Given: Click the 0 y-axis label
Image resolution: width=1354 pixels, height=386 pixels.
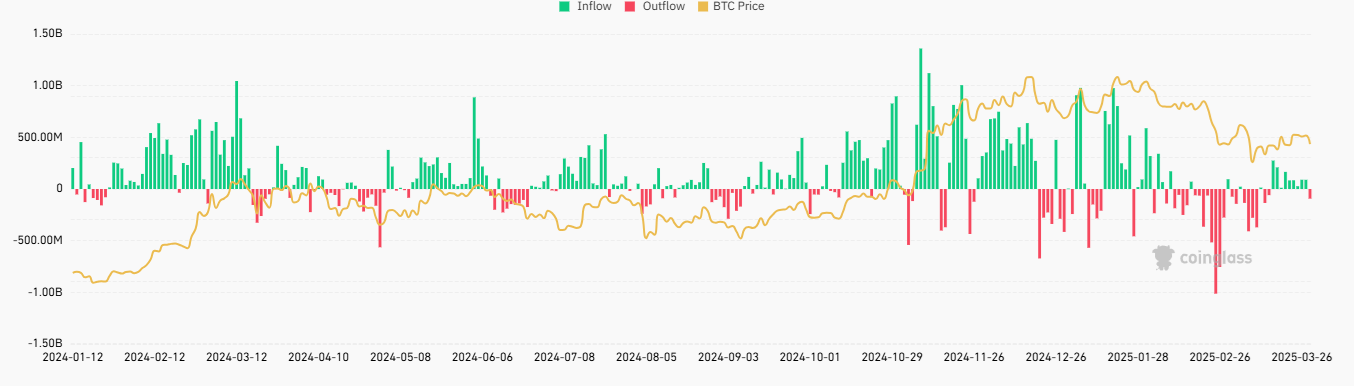Looking at the screenshot, I should click(x=59, y=189).
